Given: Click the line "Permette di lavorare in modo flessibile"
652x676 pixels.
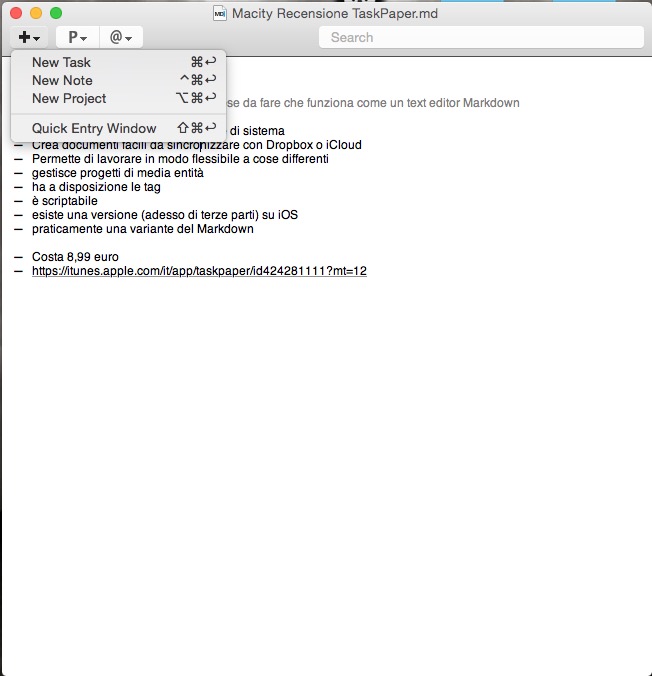Looking at the screenshot, I should (x=180, y=159).
